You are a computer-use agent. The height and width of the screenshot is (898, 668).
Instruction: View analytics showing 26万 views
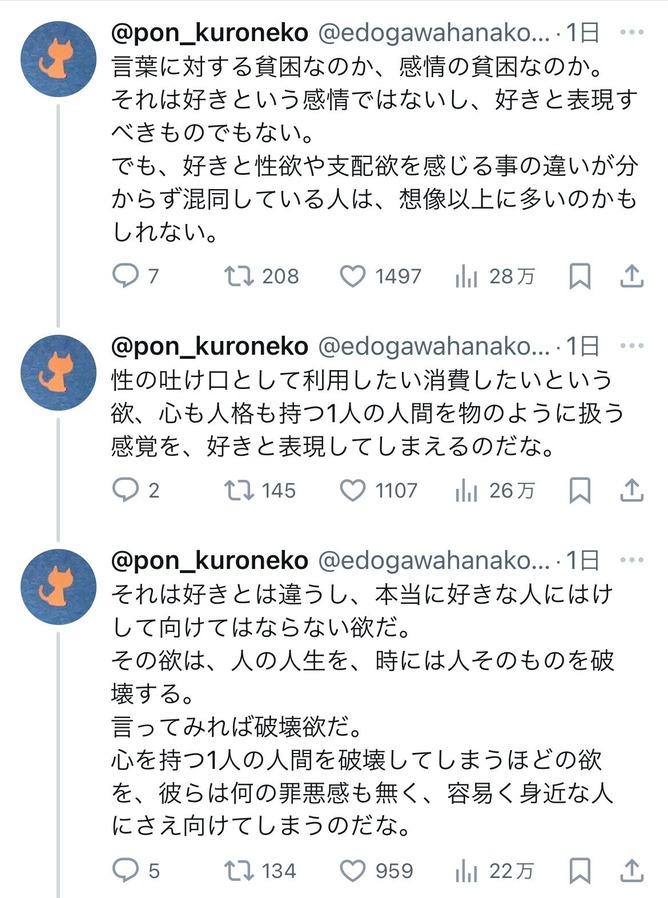[466, 490]
